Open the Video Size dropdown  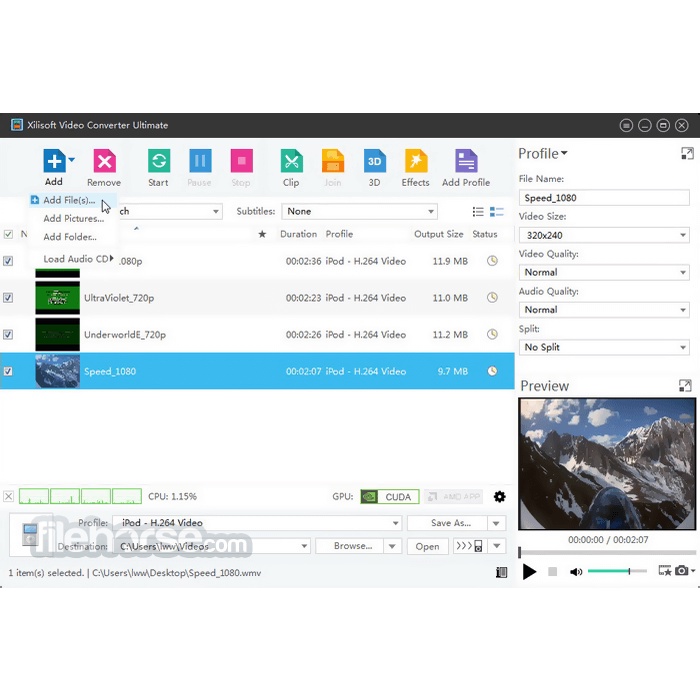(604, 236)
